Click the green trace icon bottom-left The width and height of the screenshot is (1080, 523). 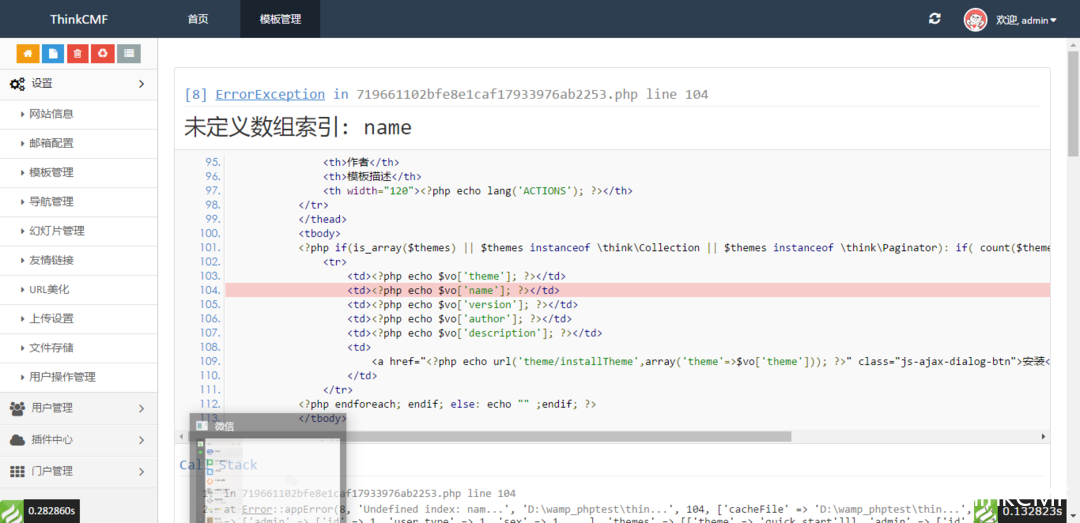(12, 511)
